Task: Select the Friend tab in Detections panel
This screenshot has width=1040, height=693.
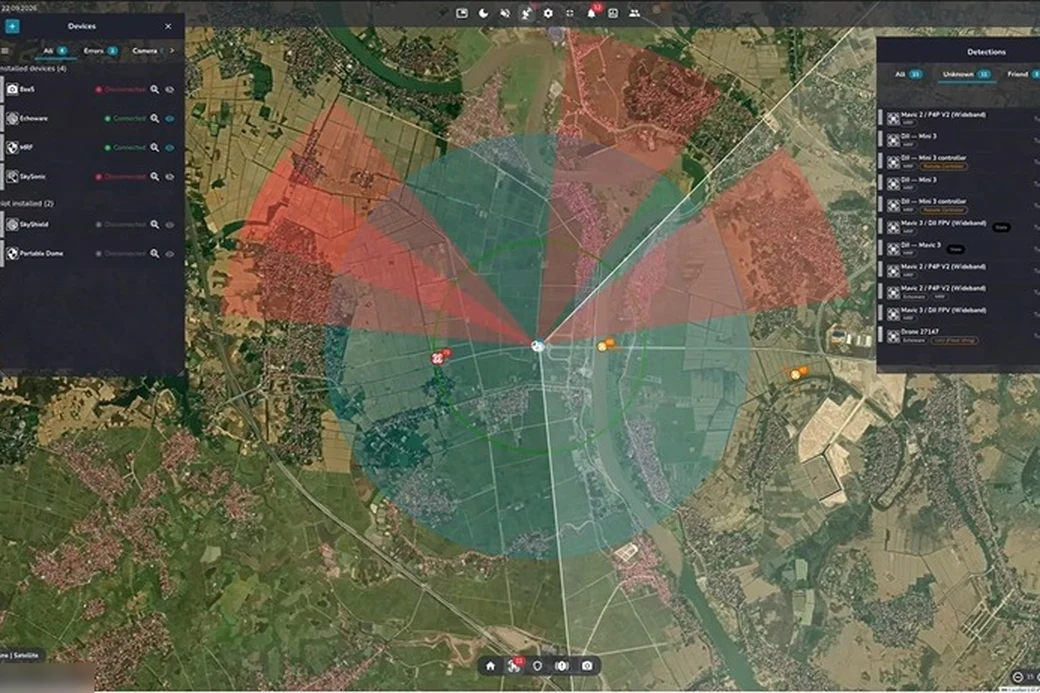Action: click(x=1022, y=74)
